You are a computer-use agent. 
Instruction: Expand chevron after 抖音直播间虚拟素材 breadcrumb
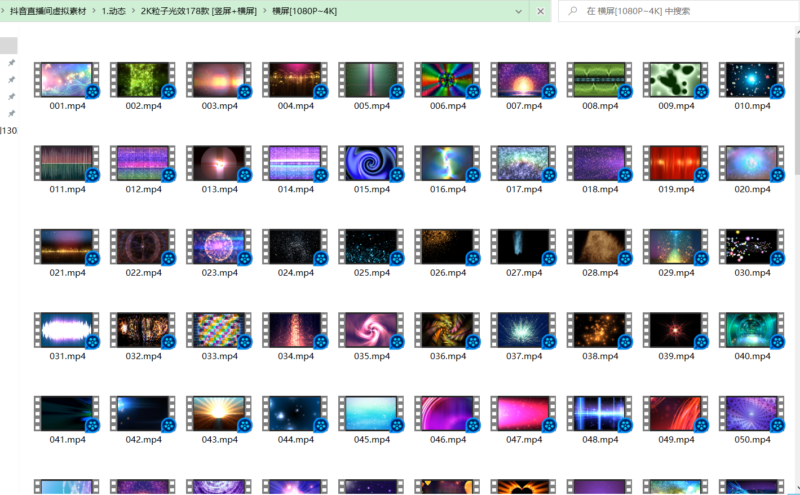tap(93, 11)
